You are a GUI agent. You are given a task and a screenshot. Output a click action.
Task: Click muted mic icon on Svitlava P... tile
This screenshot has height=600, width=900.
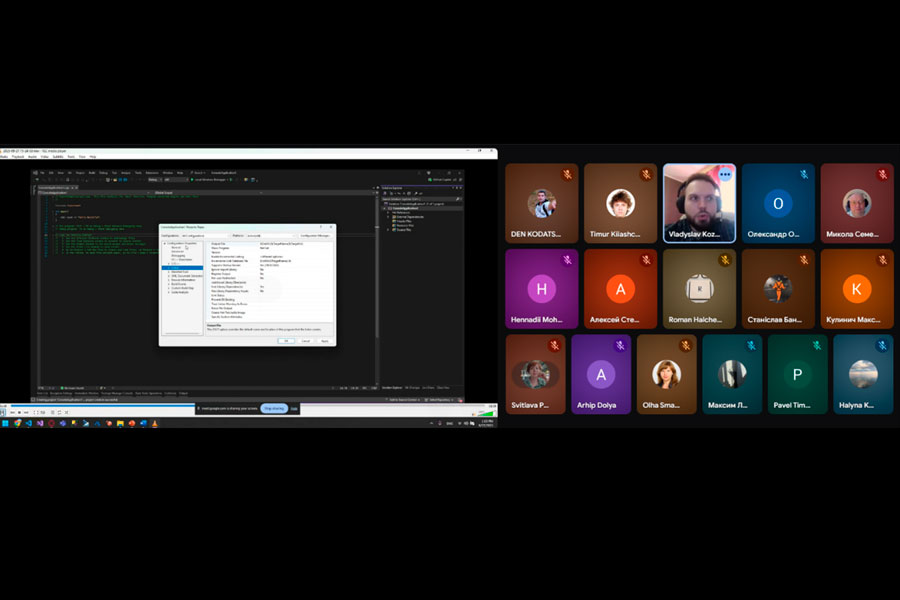[x=554, y=345]
